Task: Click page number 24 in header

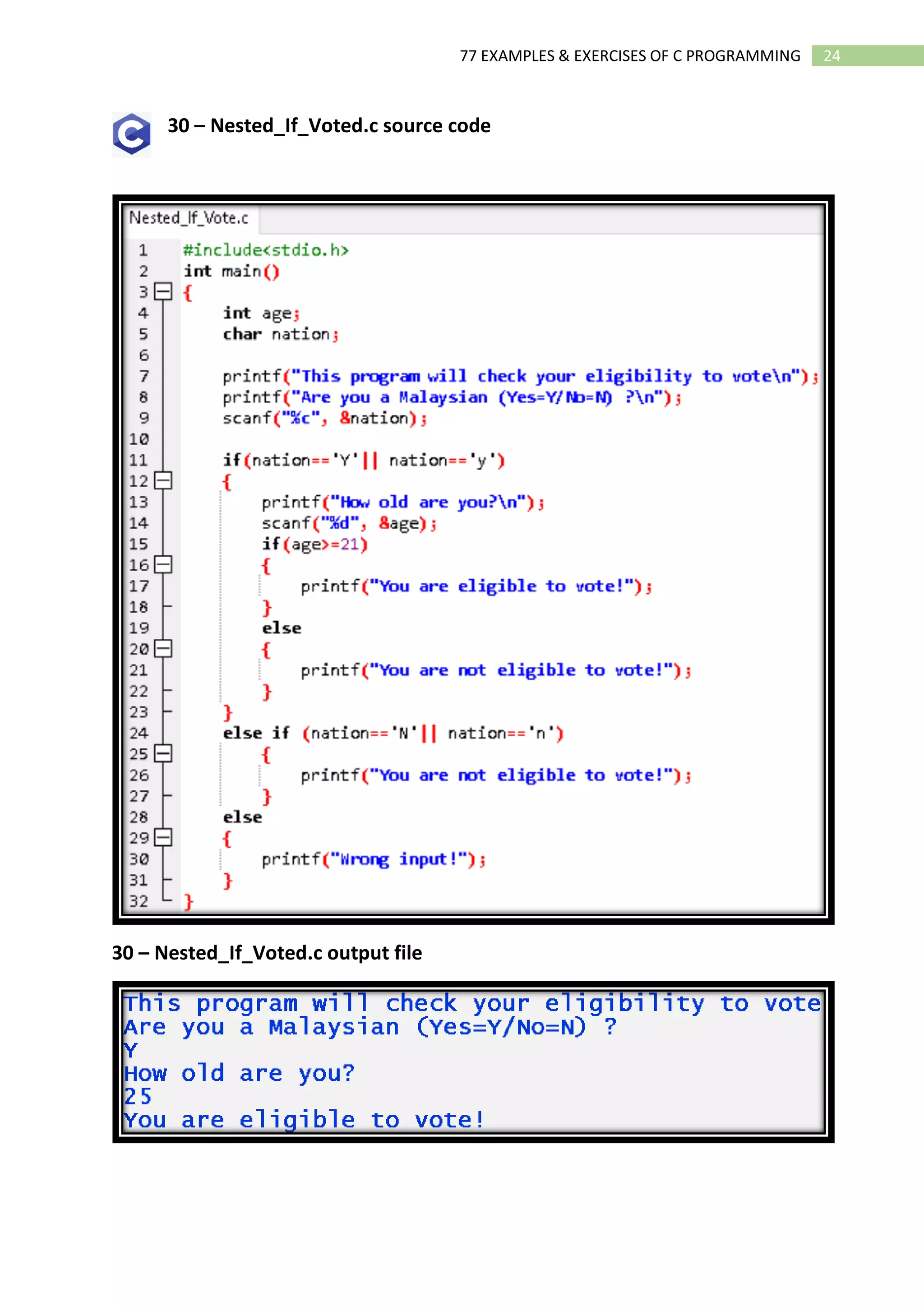Action: point(832,56)
